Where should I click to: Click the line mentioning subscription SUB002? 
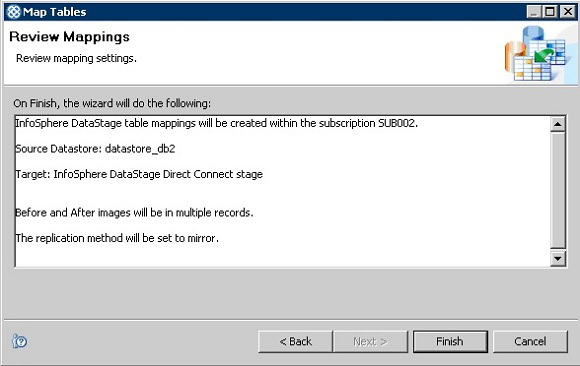point(216,123)
